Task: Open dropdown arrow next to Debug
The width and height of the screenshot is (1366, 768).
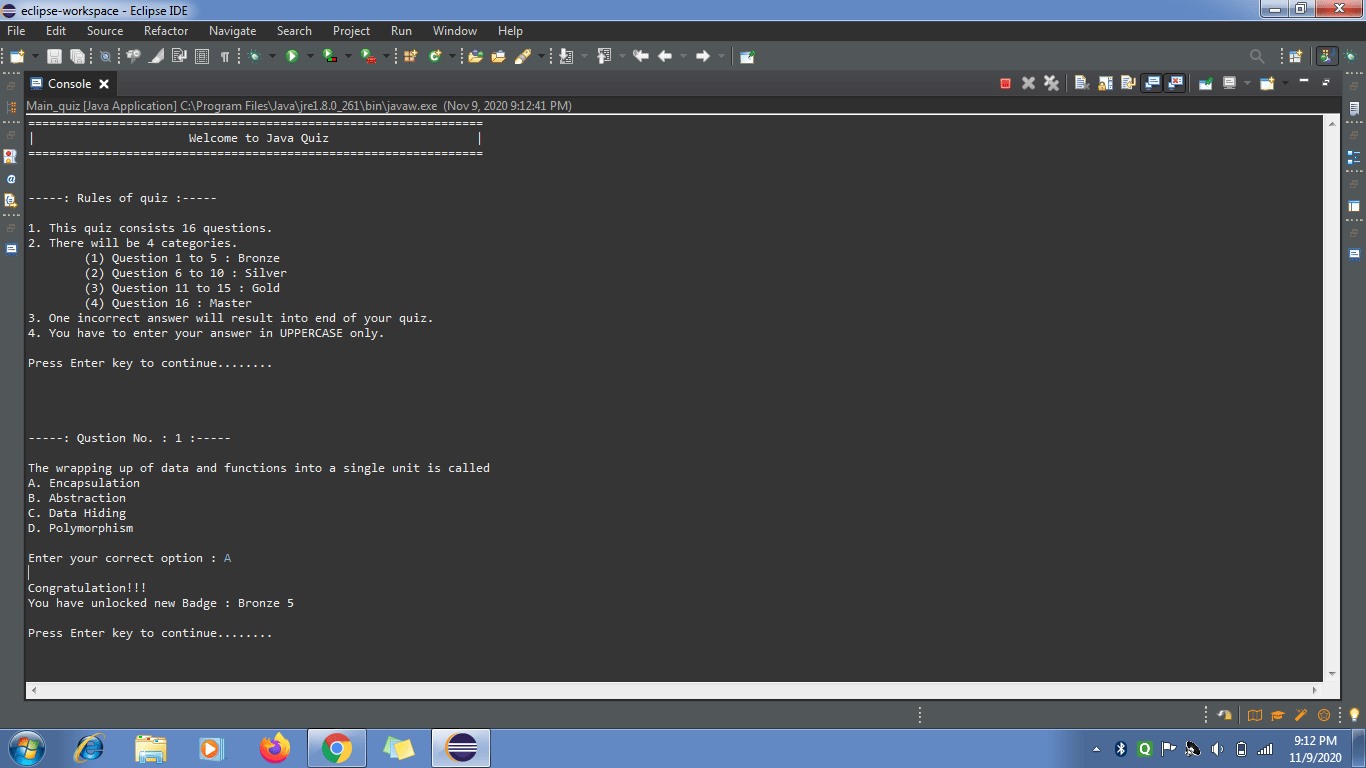Action: point(272,57)
